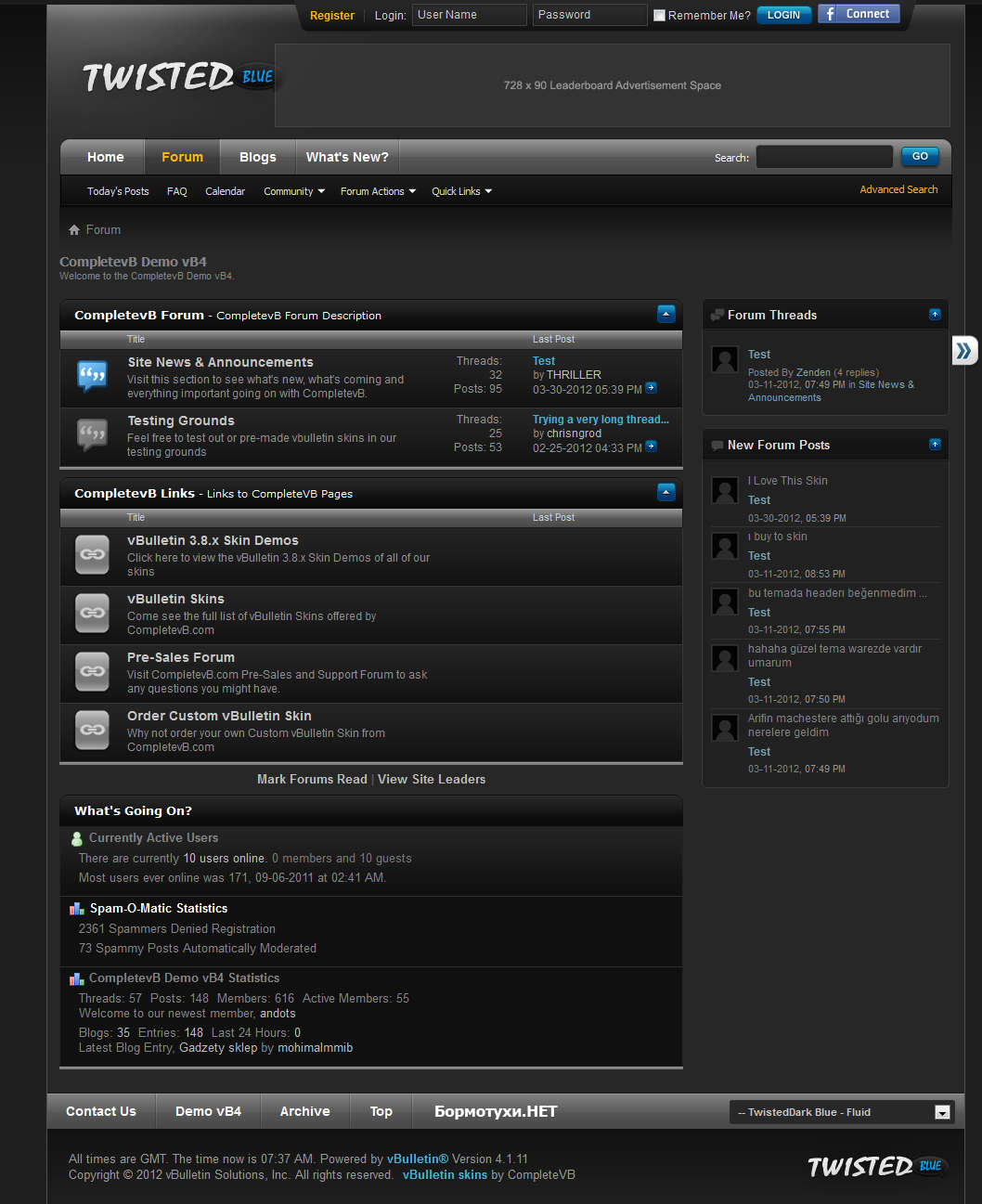Open Calendar in the sub-navigation
Viewport: 982px width, 1204px height.
click(x=226, y=191)
